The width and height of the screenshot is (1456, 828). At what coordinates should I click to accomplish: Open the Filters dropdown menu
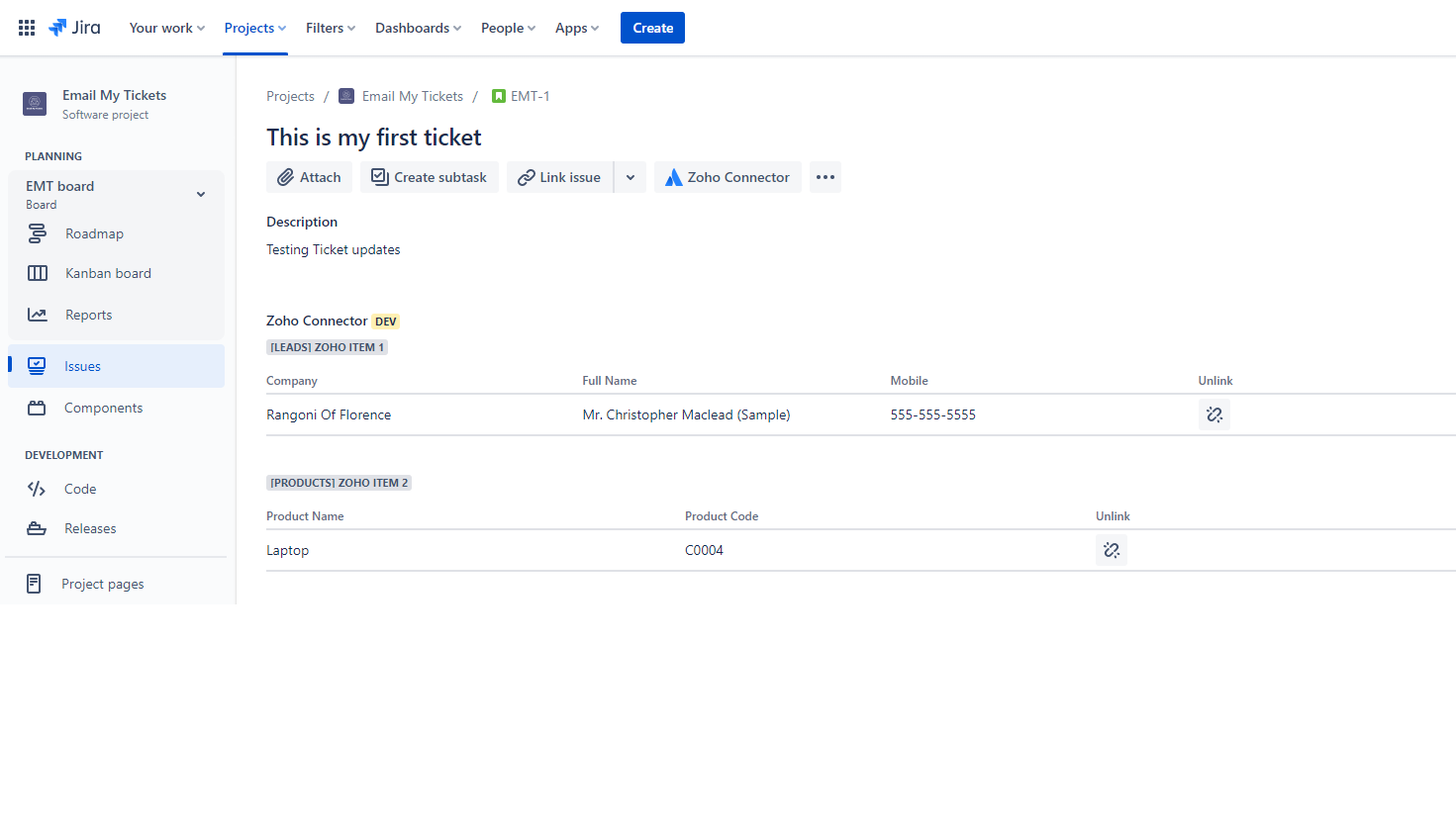331,28
